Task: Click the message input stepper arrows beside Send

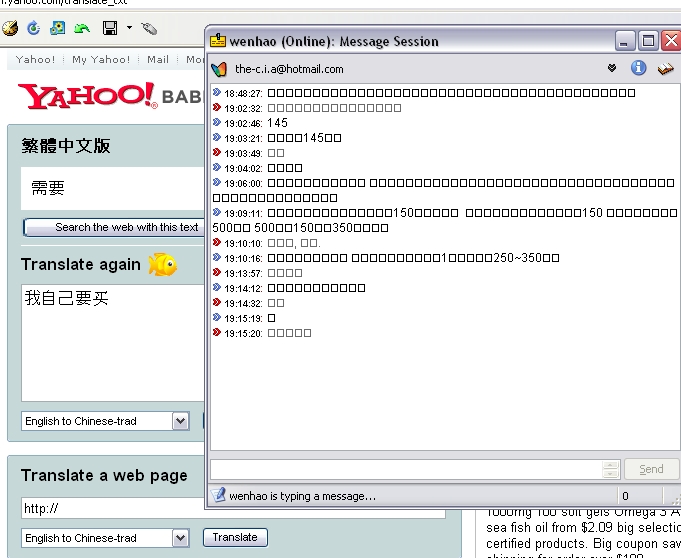Action: click(x=610, y=469)
